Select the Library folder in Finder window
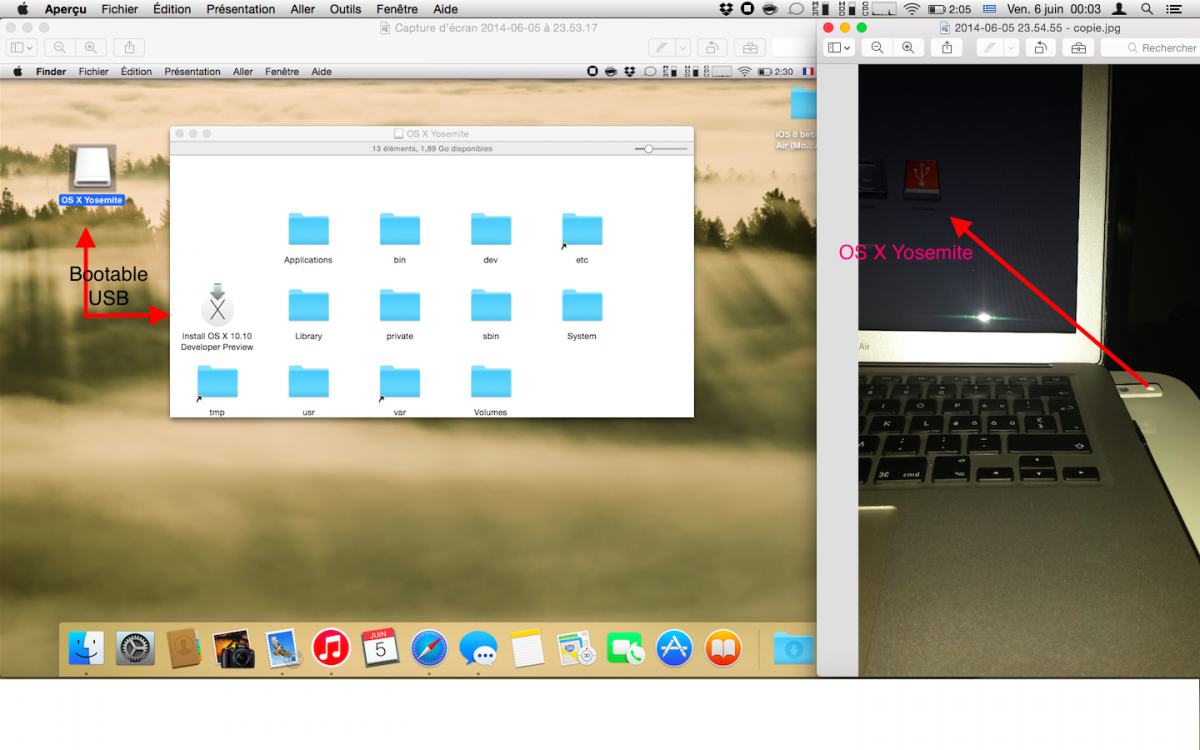This screenshot has height=750, width=1200. 308,306
